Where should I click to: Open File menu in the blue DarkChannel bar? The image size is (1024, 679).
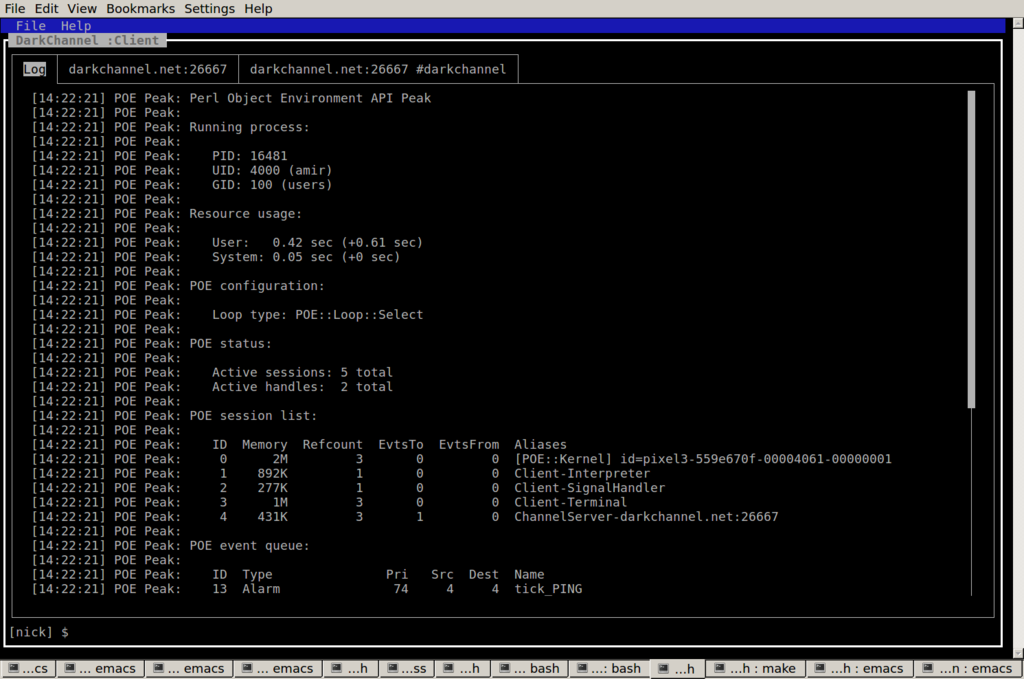[31, 26]
